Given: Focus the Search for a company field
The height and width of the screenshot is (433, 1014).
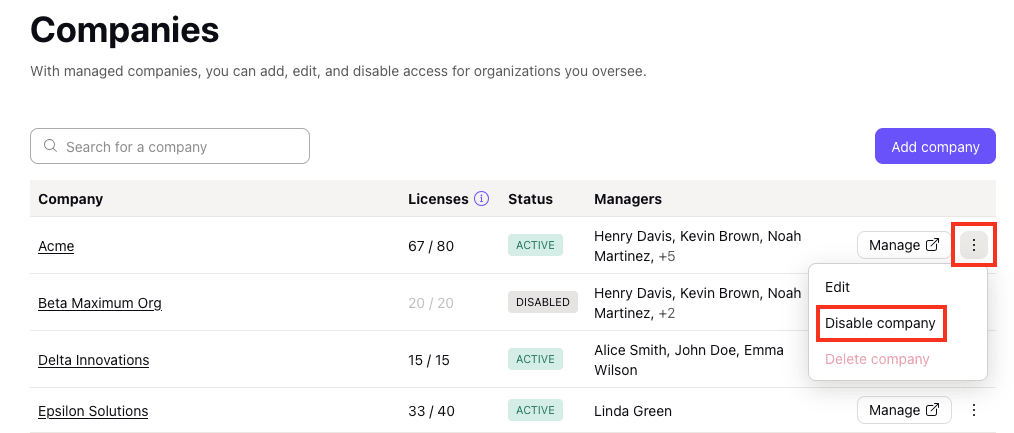Looking at the screenshot, I should click(x=170, y=146).
